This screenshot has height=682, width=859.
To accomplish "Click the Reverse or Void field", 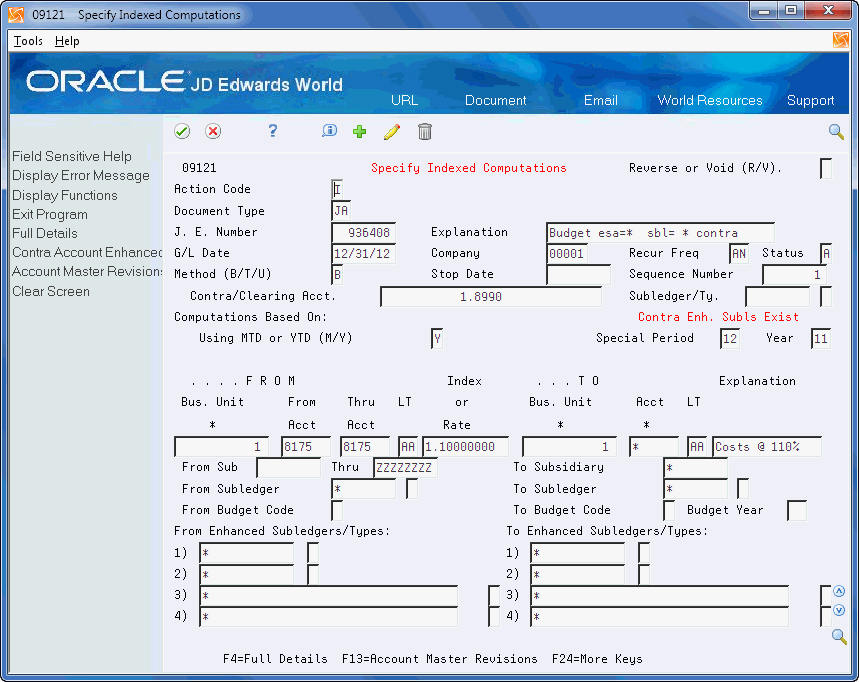I will 826,168.
